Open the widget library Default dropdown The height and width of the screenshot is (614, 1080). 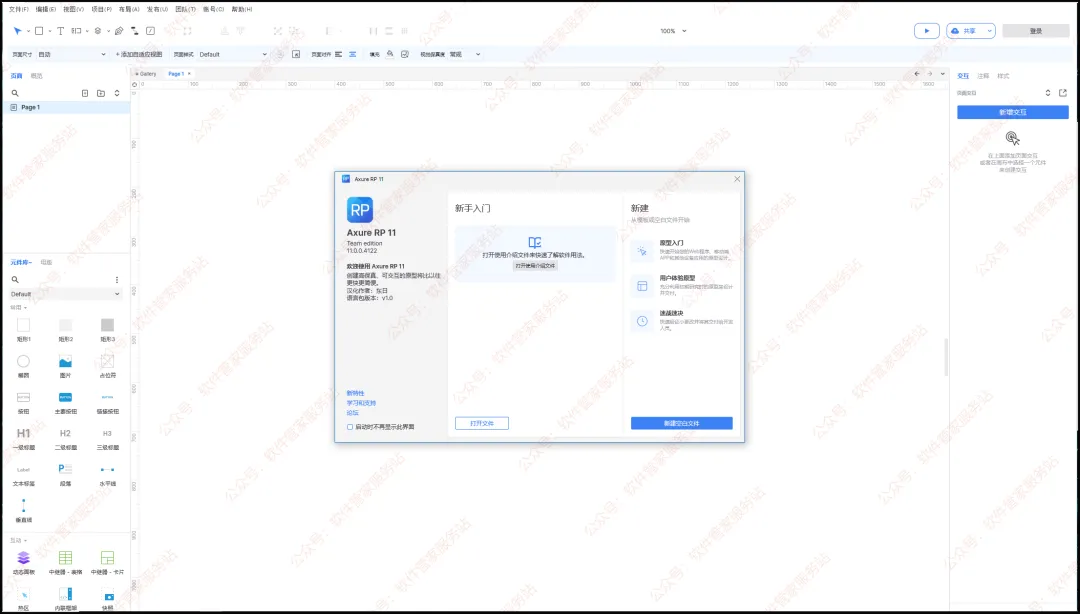click(x=65, y=294)
